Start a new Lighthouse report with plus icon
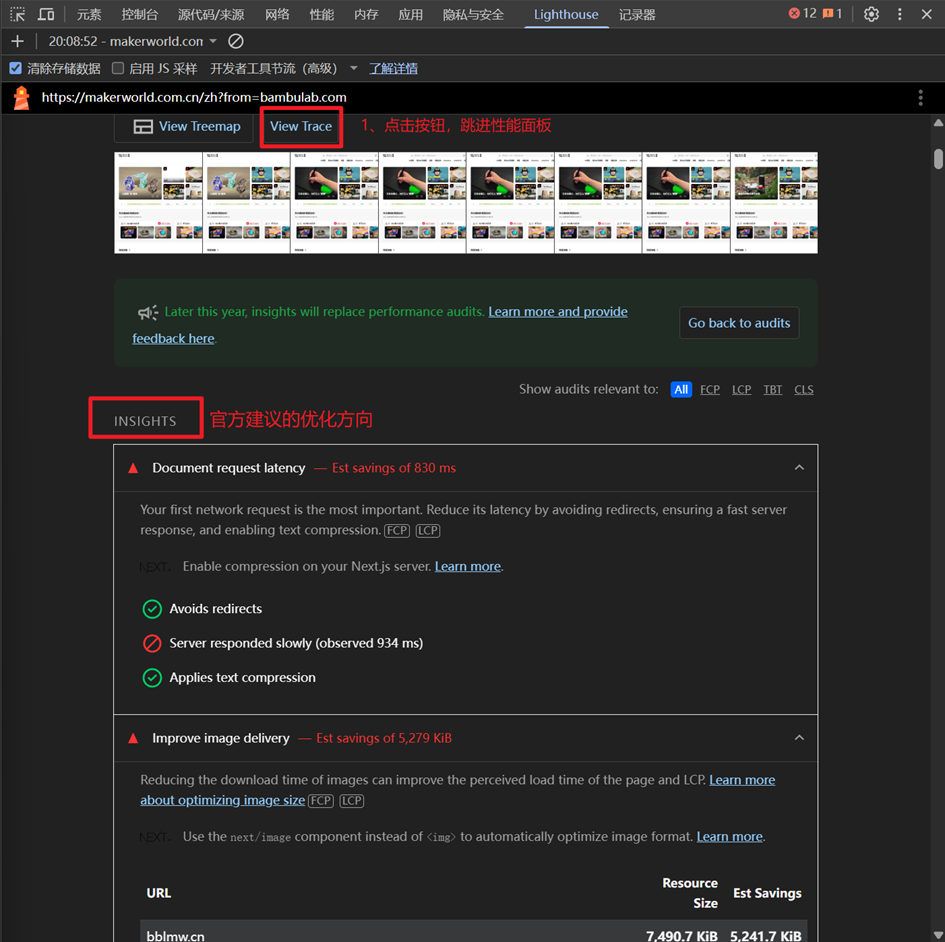Viewport: 945px width, 942px height. (17, 41)
